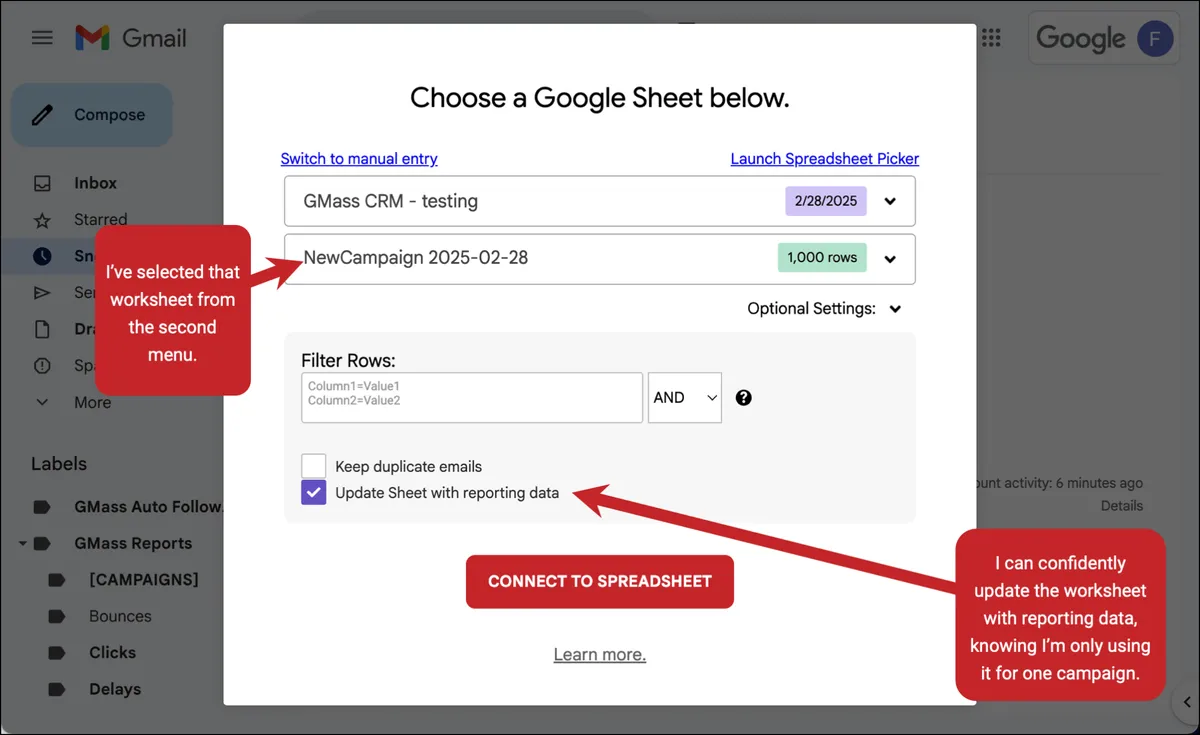Click the Compose pencil button
Image resolution: width=1200 pixels, height=735 pixels.
(x=92, y=115)
